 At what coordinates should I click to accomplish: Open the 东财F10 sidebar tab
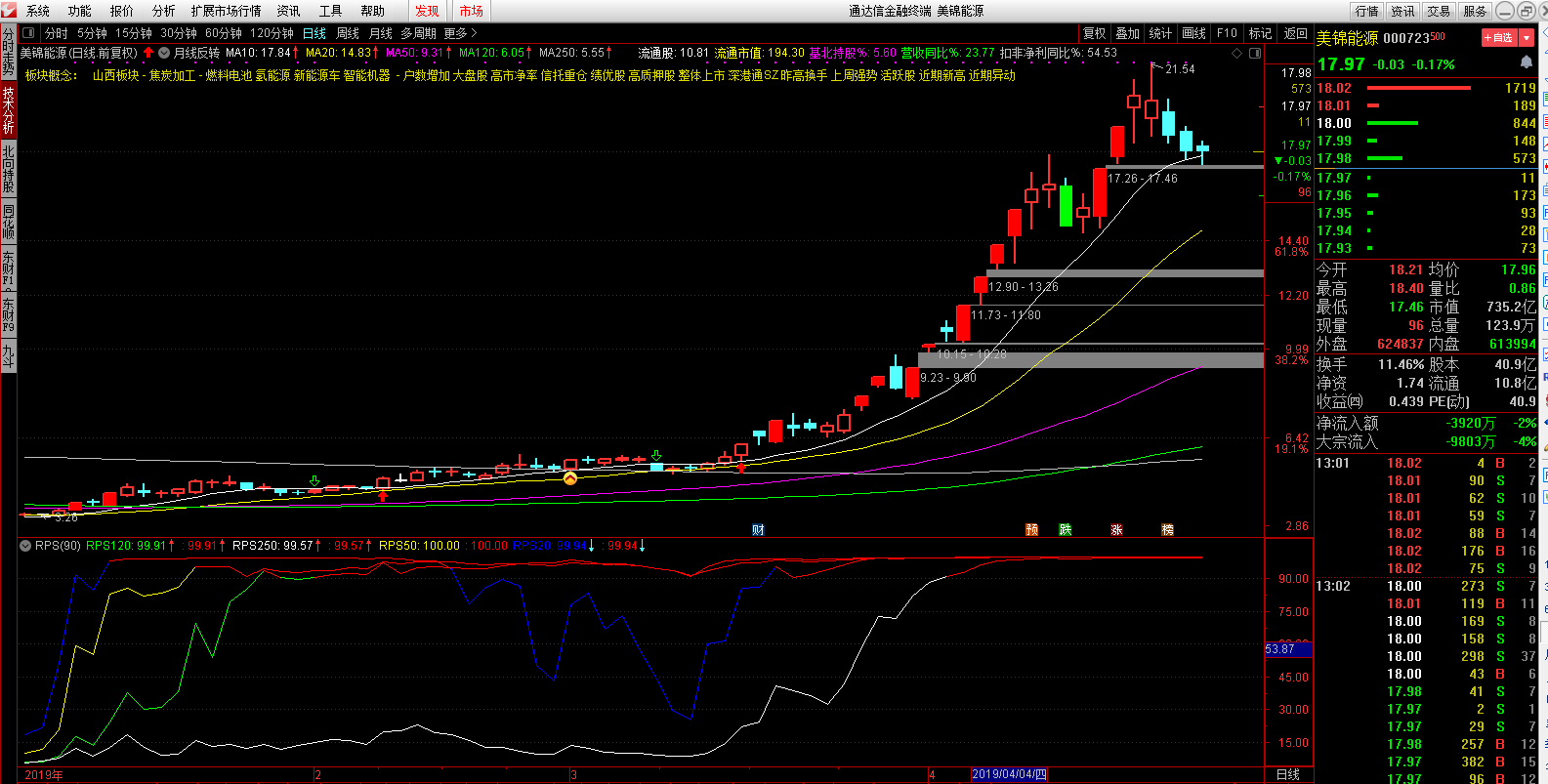[x=8, y=268]
